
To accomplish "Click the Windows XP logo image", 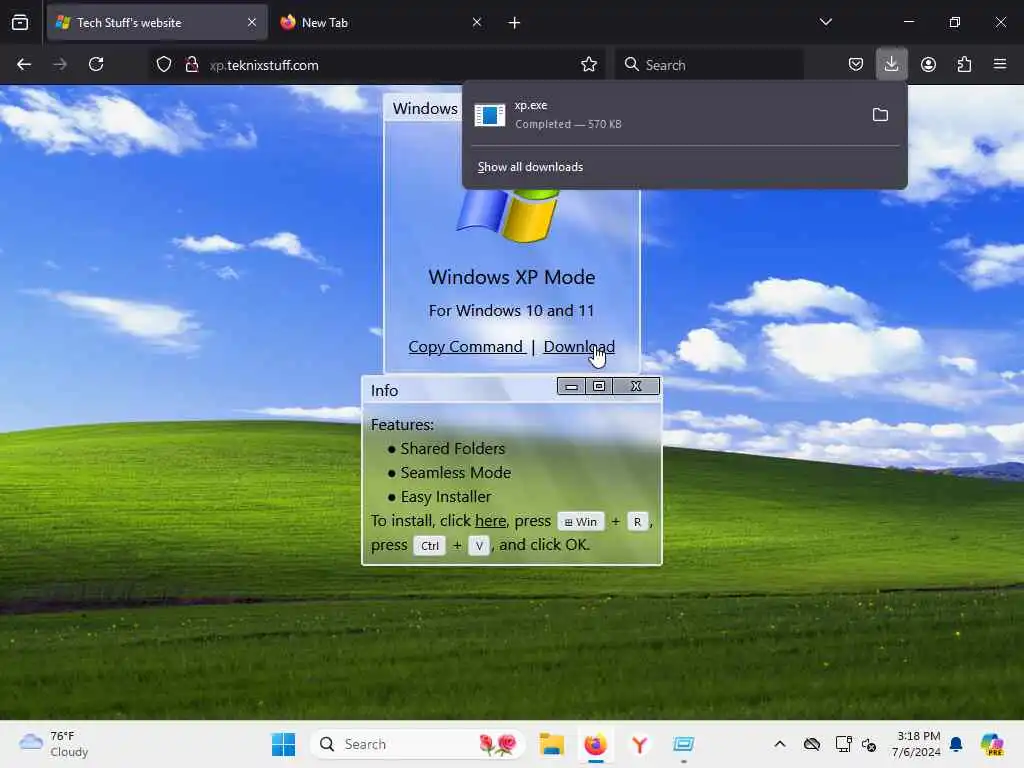I will [x=509, y=216].
